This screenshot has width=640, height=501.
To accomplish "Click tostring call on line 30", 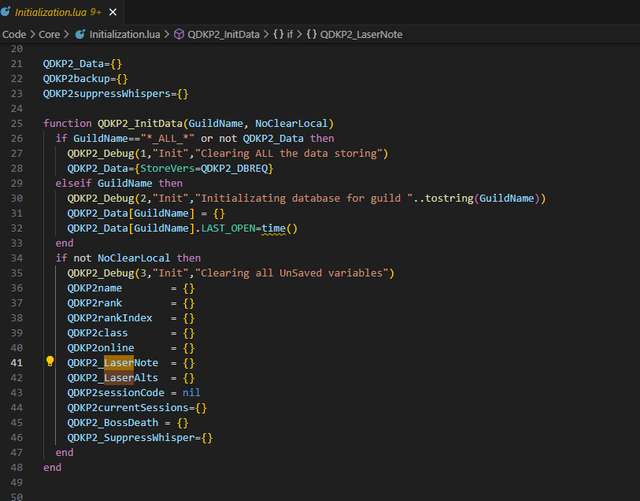I will click(x=449, y=198).
